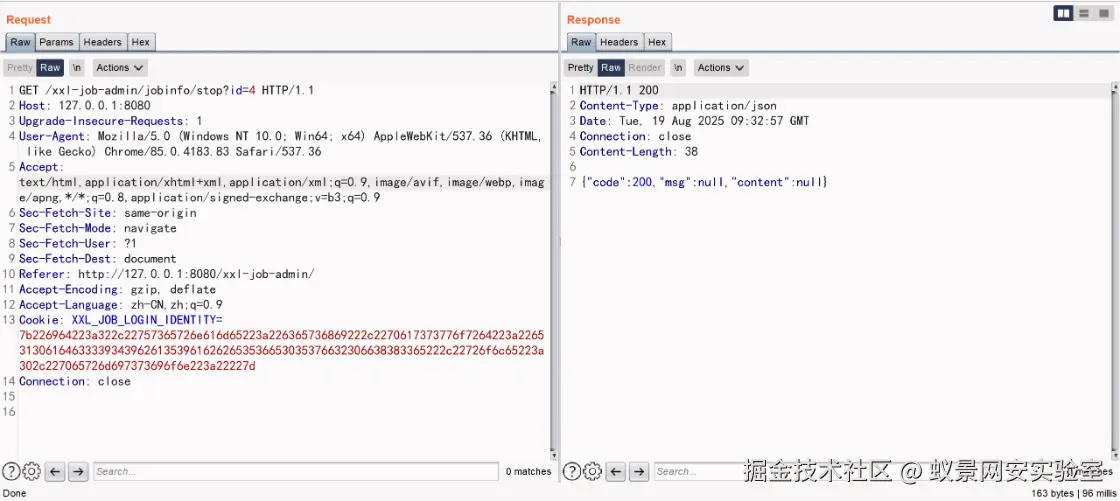Switch to the Response Headers tab
1120x501 pixels.
point(619,42)
